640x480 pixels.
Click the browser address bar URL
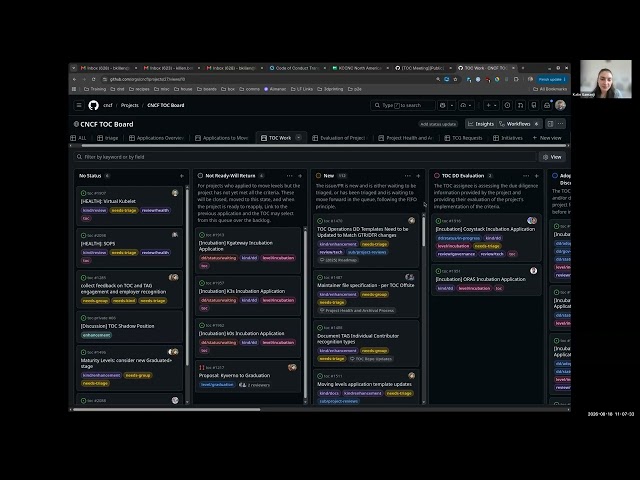point(147,79)
